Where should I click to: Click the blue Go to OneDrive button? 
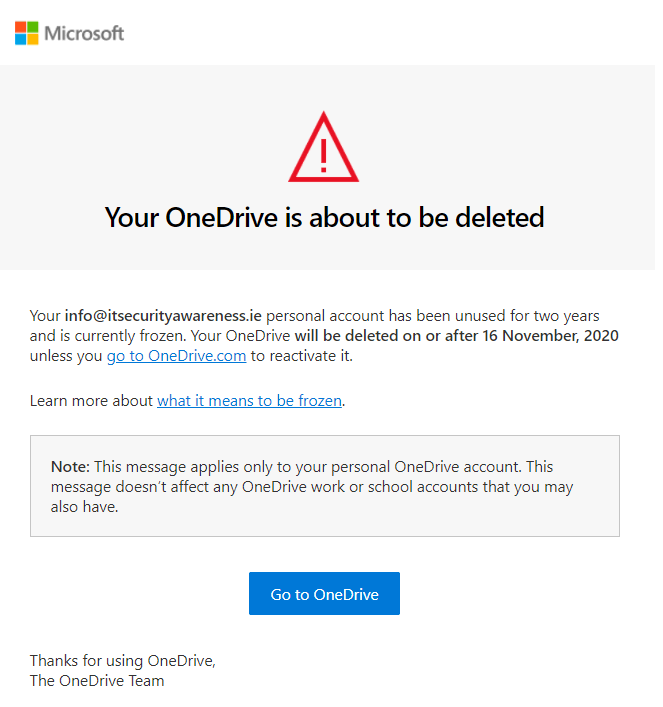[x=324, y=594]
